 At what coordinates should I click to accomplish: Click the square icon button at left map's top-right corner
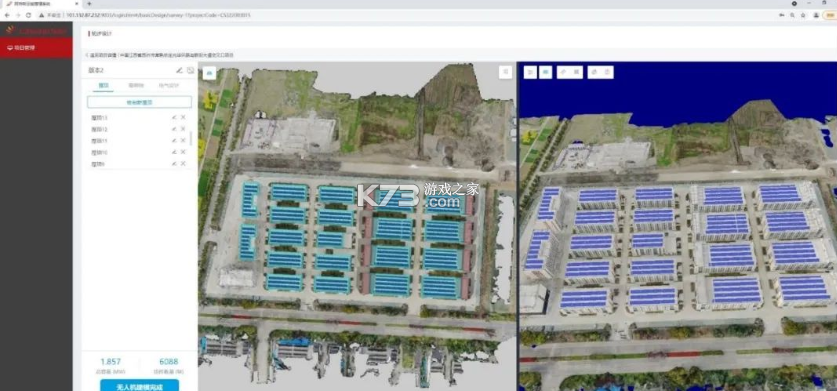505,72
